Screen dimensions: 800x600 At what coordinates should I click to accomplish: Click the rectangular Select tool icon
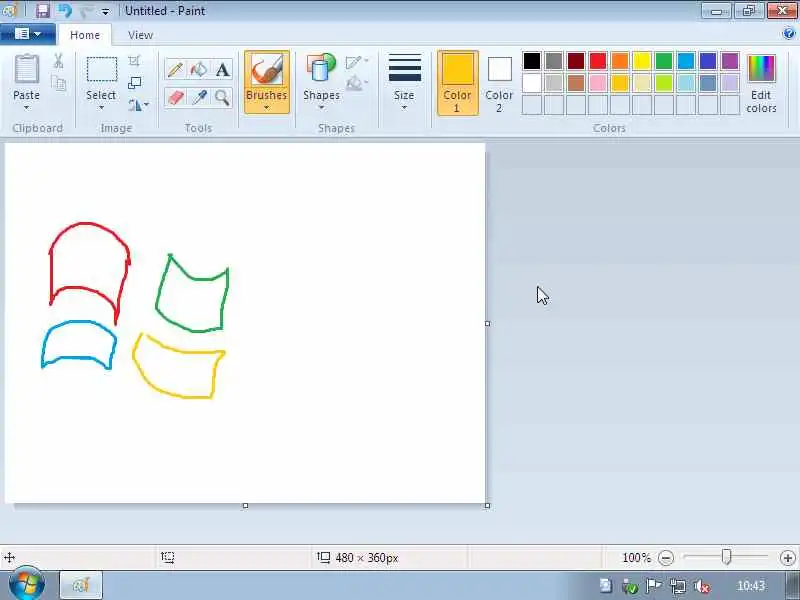(x=102, y=69)
